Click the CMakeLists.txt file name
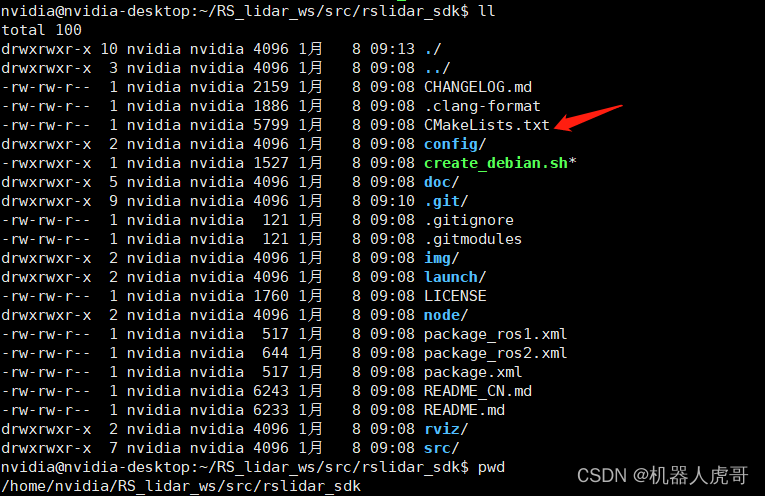The image size is (765, 496). pyautogui.click(x=487, y=125)
